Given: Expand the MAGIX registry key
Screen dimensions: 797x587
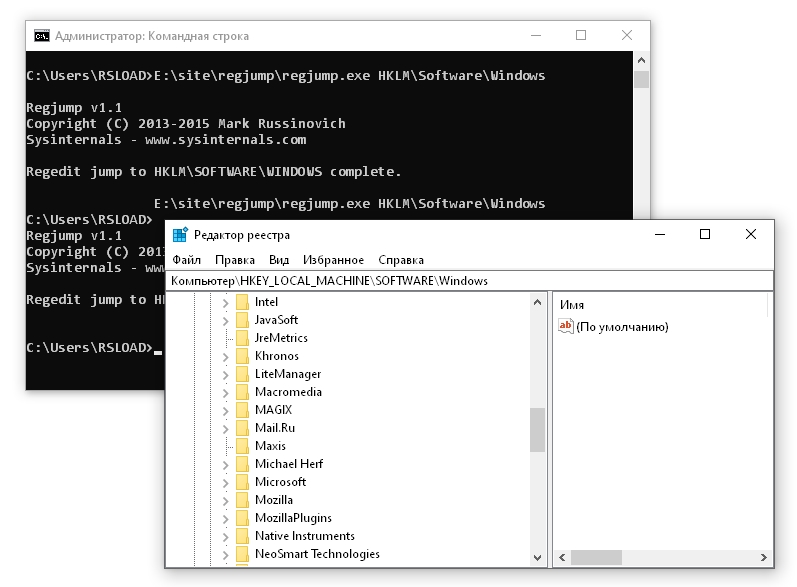Looking at the screenshot, I should [x=226, y=411].
